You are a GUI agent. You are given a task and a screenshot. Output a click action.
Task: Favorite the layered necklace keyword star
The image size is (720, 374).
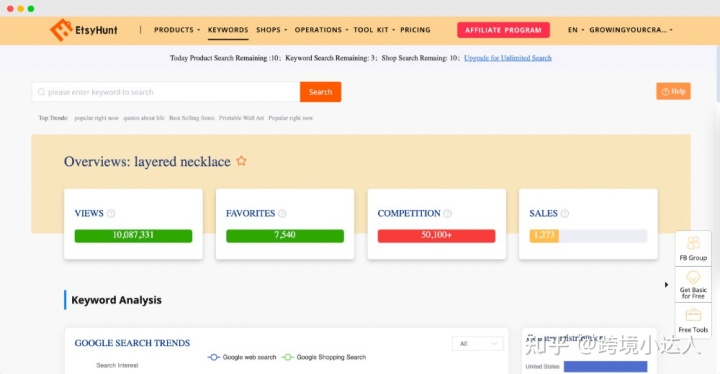[241, 161]
